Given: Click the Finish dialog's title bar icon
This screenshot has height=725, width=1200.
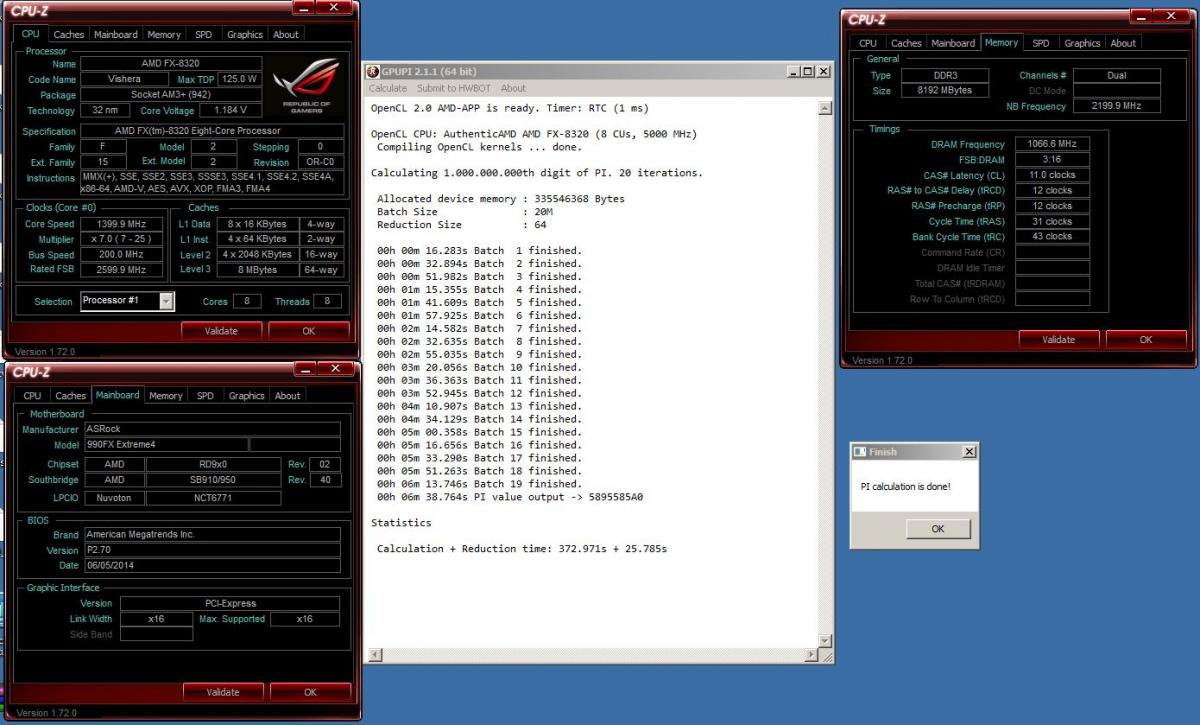Looking at the screenshot, I should click(859, 452).
